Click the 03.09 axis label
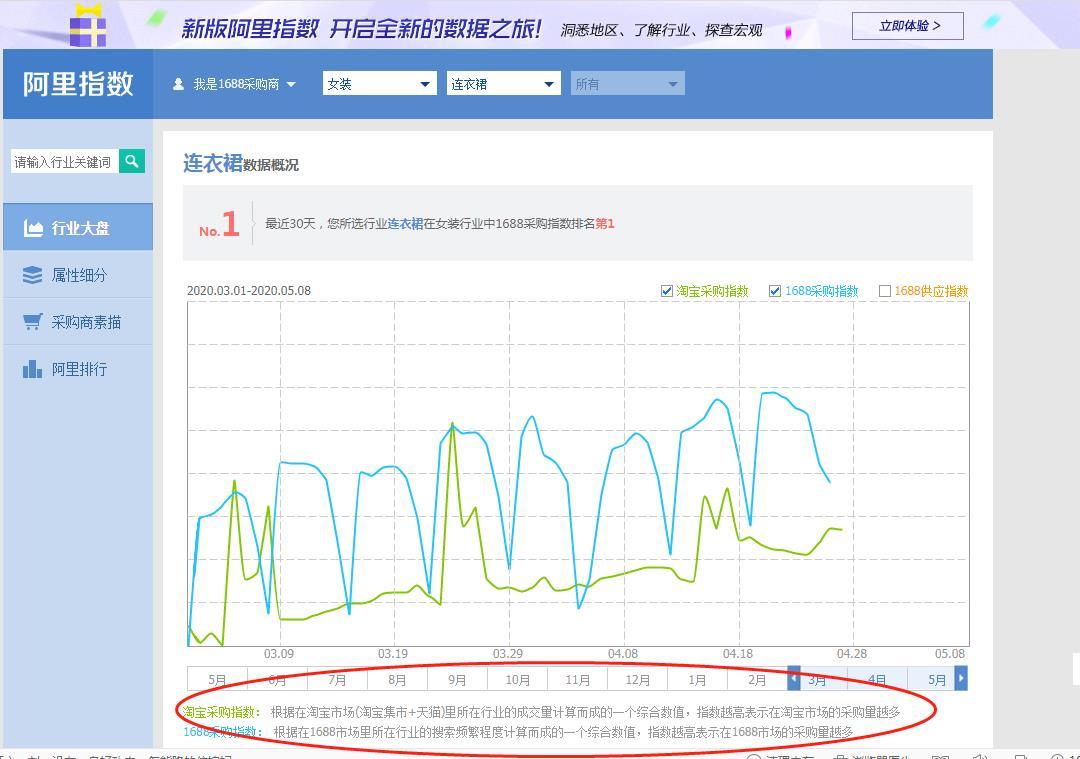Screen dimensions: 1080x759 click(279, 654)
